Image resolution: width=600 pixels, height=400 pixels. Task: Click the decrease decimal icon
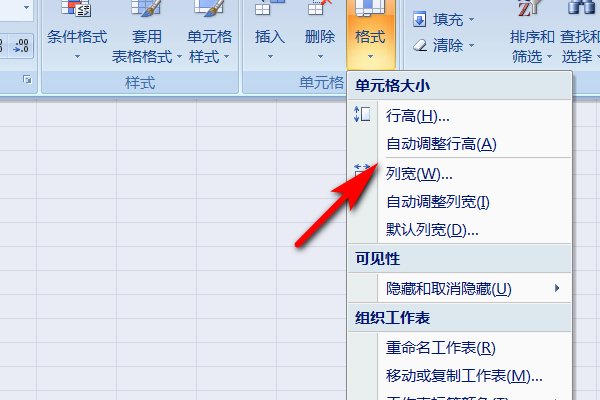point(21,46)
